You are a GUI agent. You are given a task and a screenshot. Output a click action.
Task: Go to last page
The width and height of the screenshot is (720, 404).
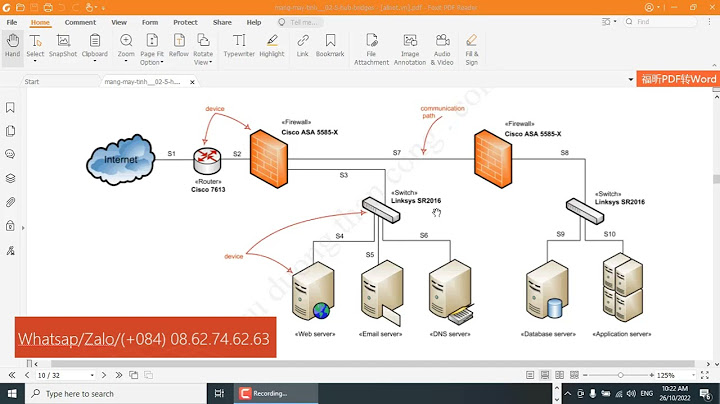point(118,375)
